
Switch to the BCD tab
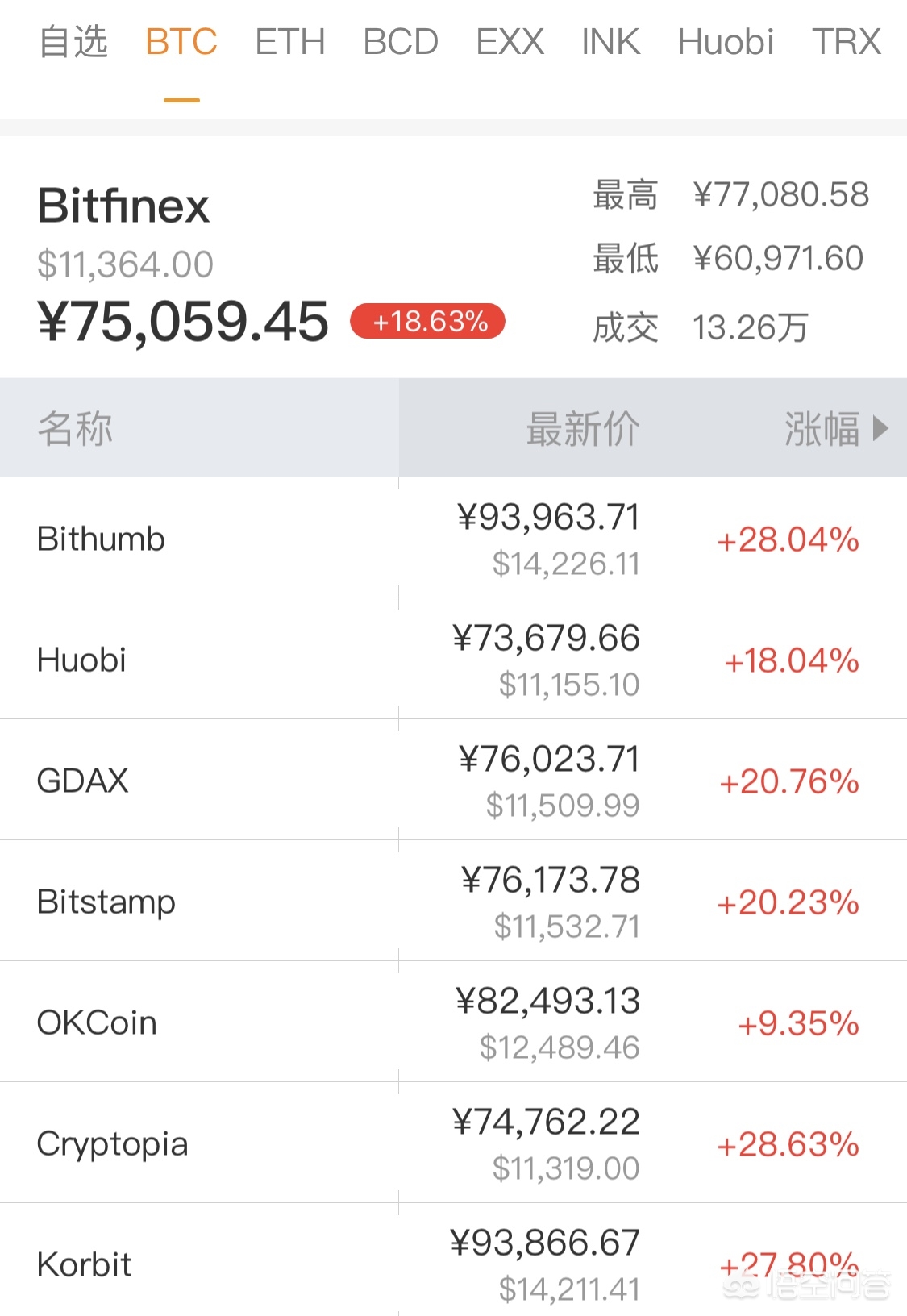click(401, 42)
